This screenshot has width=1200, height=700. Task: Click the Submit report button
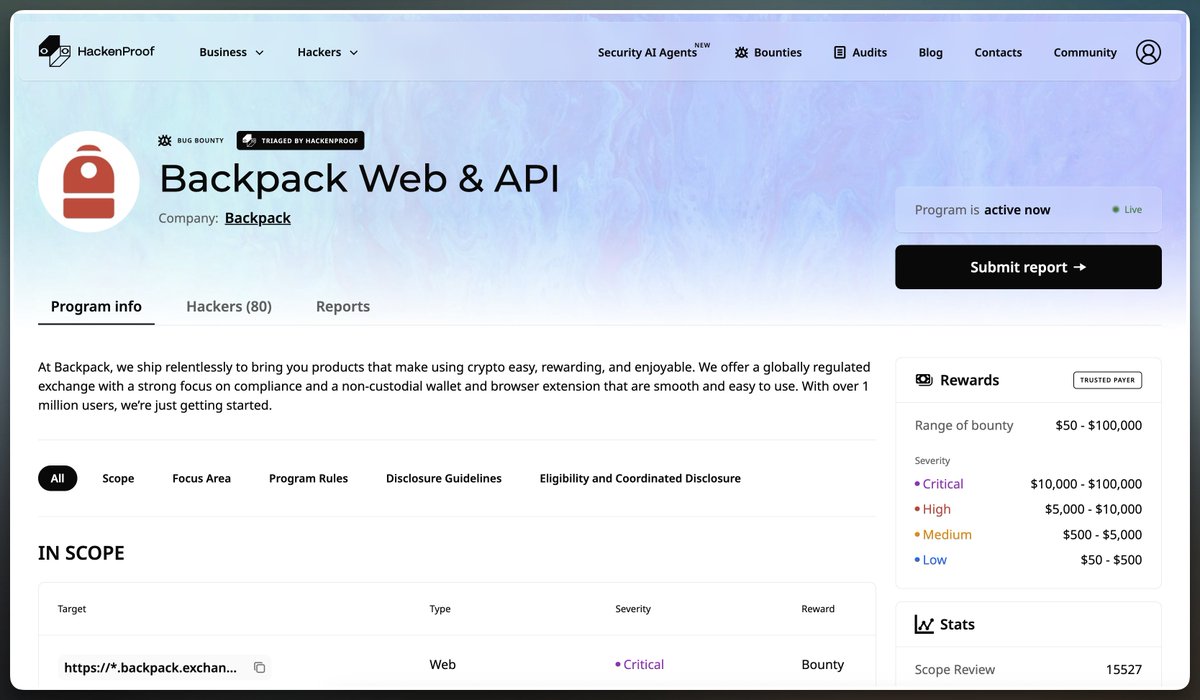click(x=1028, y=267)
